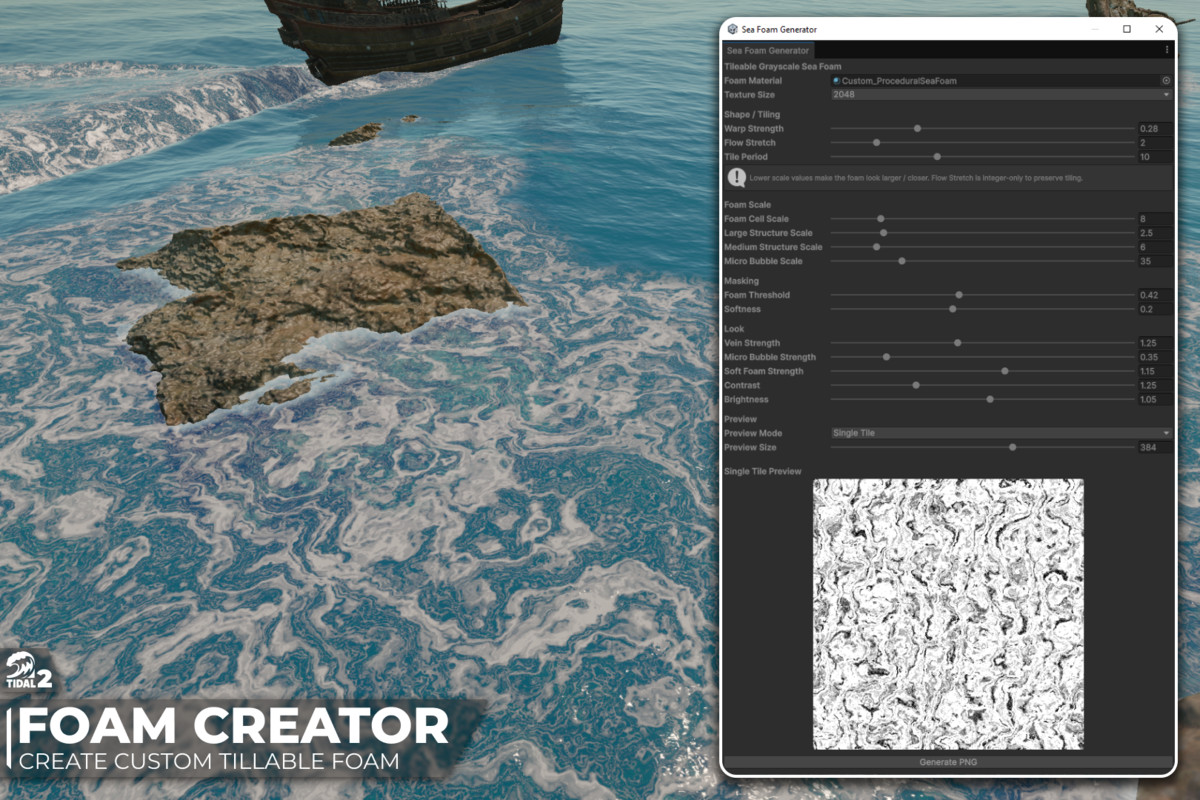The width and height of the screenshot is (1200, 800).
Task: Adjust the Foam Threshold slider
Action: click(982, 295)
